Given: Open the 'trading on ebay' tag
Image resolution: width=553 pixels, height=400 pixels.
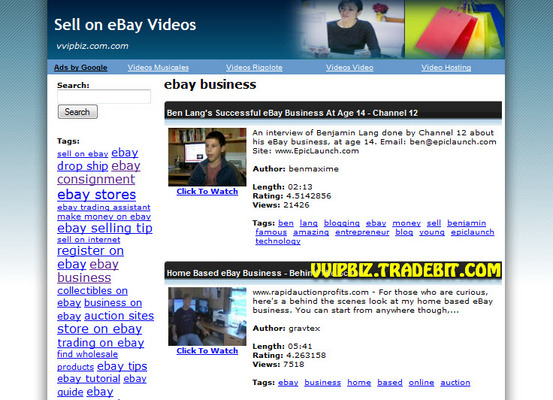Looking at the screenshot, I should [x=101, y=343].
